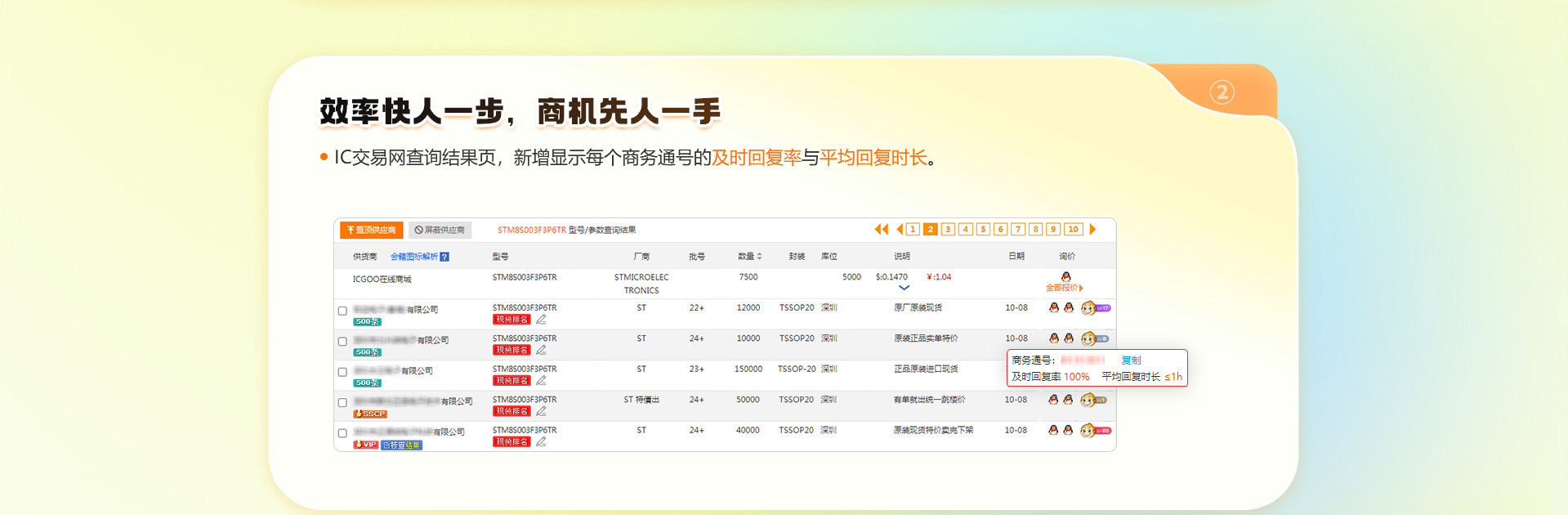The height and width of the screenshot is (515, 1568).
Task: Click the SSCP badge icon
Action: point(370,414)
